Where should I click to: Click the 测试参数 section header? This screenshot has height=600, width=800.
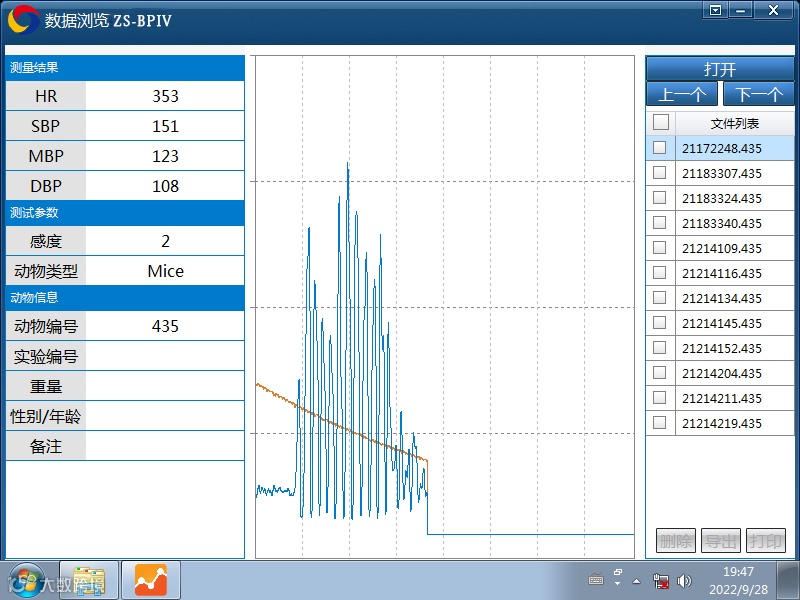125,213
